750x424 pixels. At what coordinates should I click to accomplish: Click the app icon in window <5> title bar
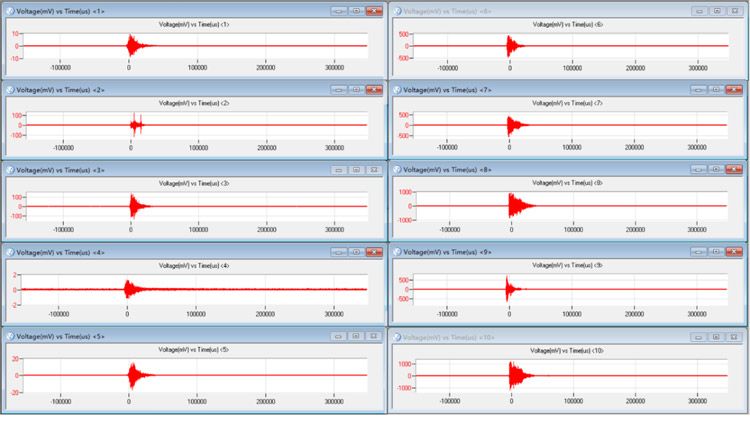(x=11, y=331)
